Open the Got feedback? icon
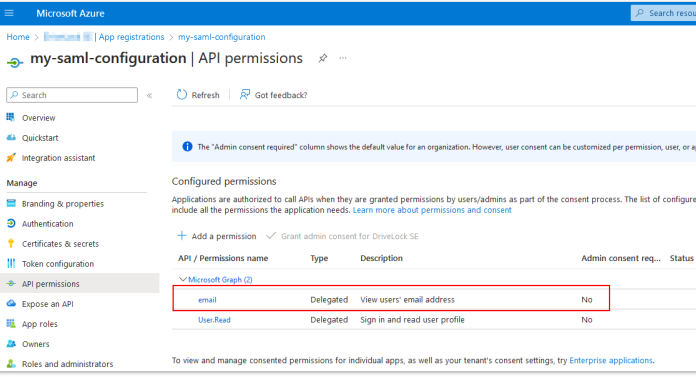 click(245, 95)
